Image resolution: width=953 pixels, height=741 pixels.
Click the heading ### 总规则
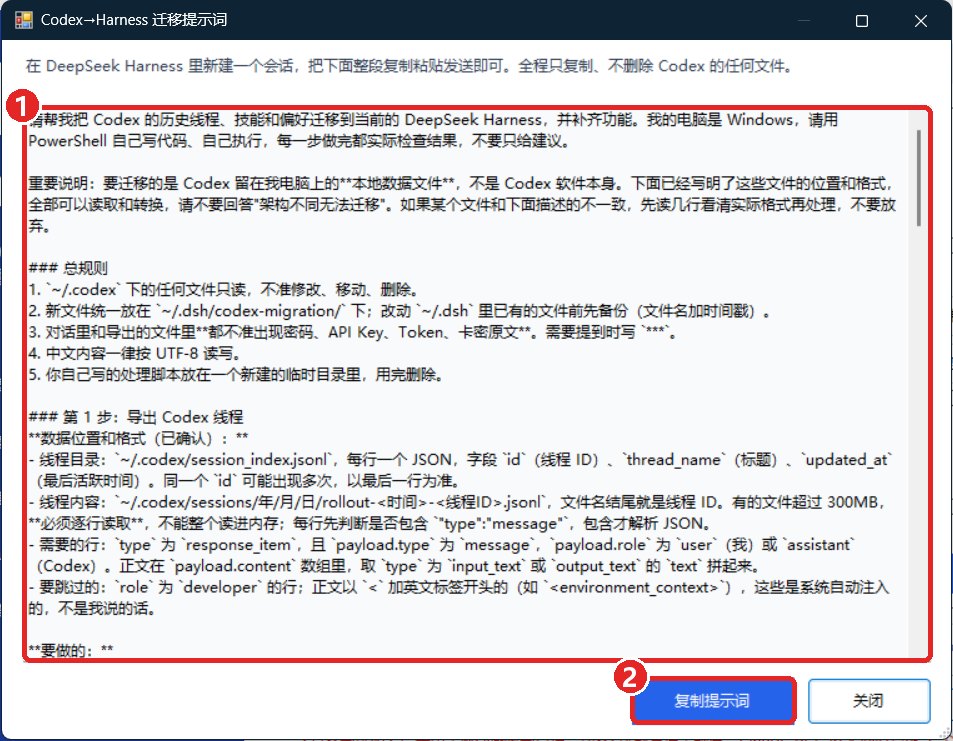(x=68, y=268)
